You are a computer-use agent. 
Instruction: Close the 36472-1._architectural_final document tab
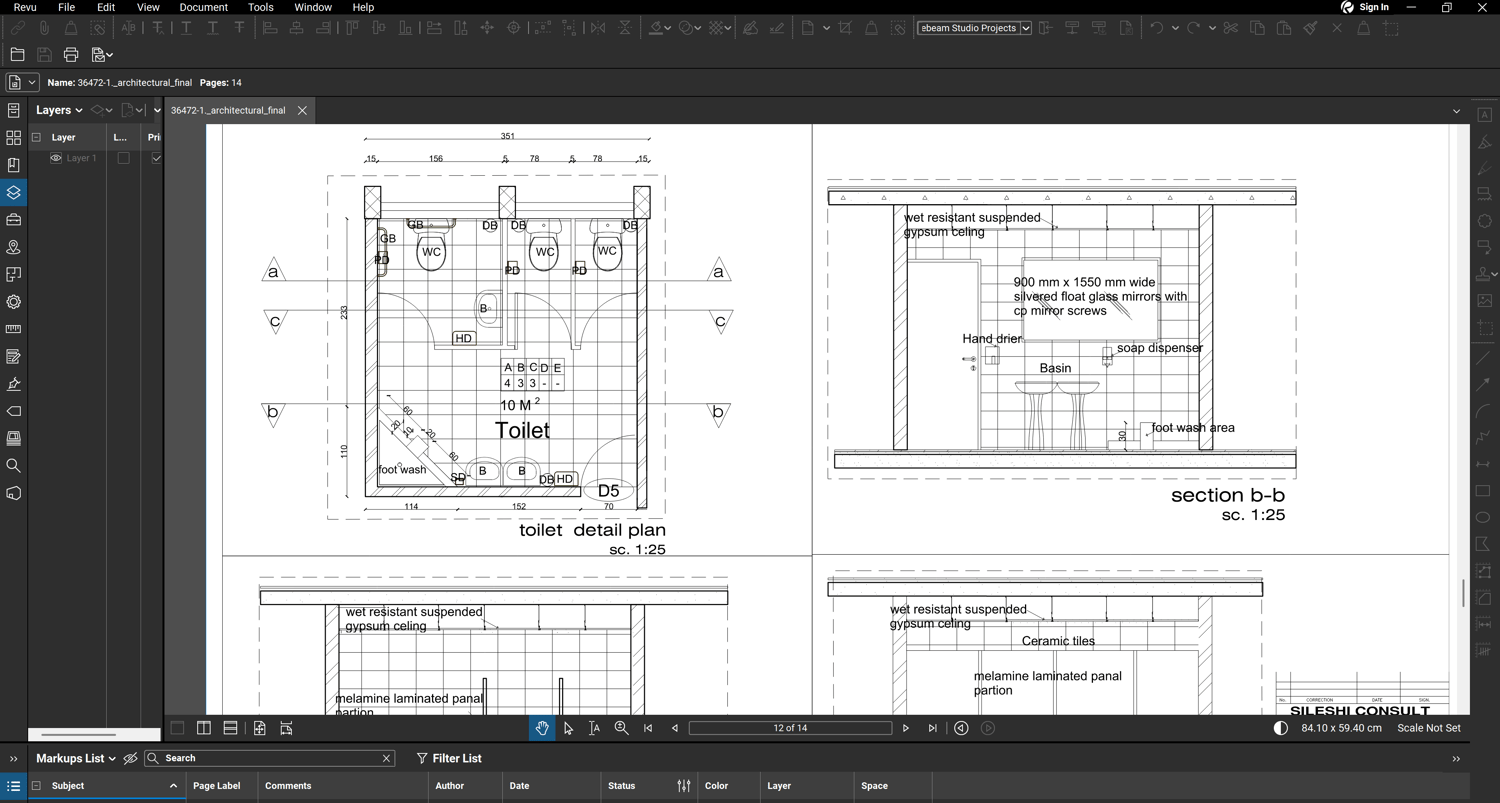[x=302, y=110]
